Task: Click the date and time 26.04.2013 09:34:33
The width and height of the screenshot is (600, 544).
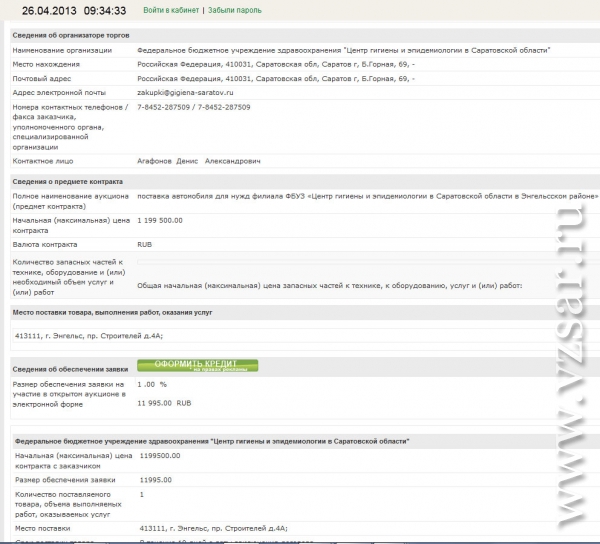Action: tap(74, 11)
